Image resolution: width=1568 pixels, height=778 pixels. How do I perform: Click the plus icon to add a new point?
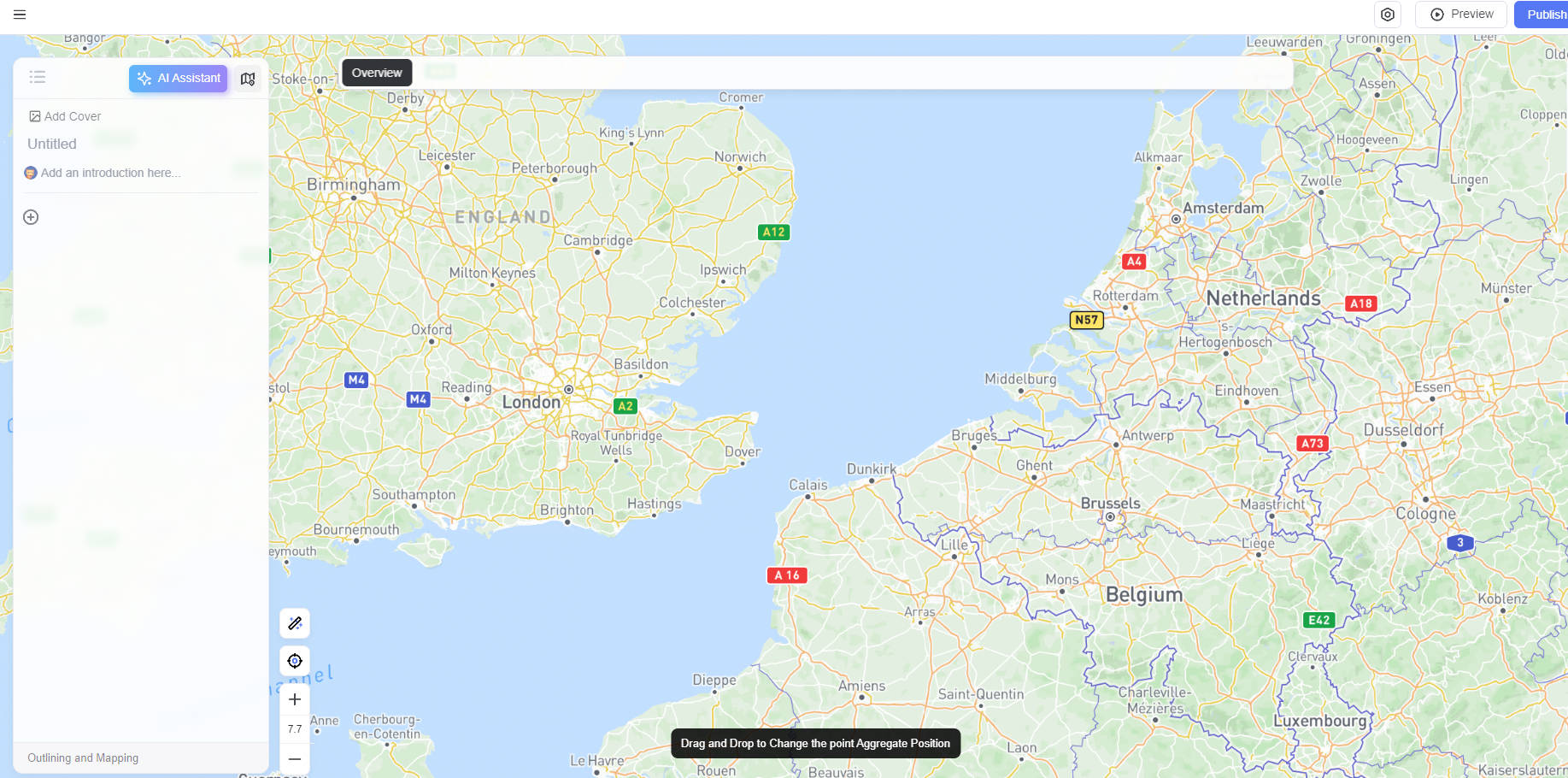pyautogui.click(x=31, y=216)
